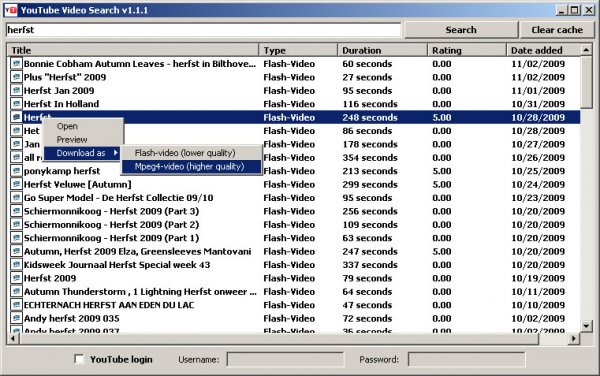Viewport: 600px width, 376px height.
Task: Click video icon beside Plus "Herfst" 2009
Action: click(x=16, y=77)
